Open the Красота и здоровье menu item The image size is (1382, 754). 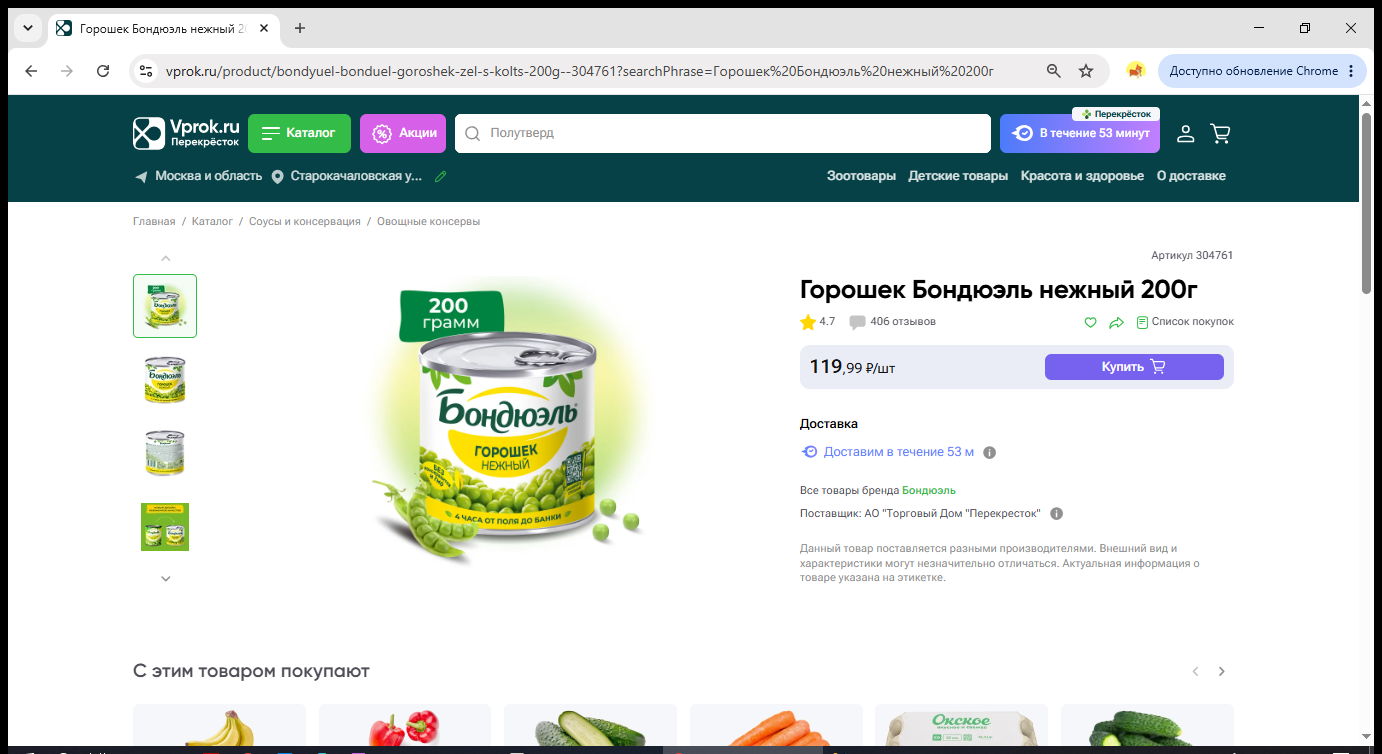tap(1082, 176)
